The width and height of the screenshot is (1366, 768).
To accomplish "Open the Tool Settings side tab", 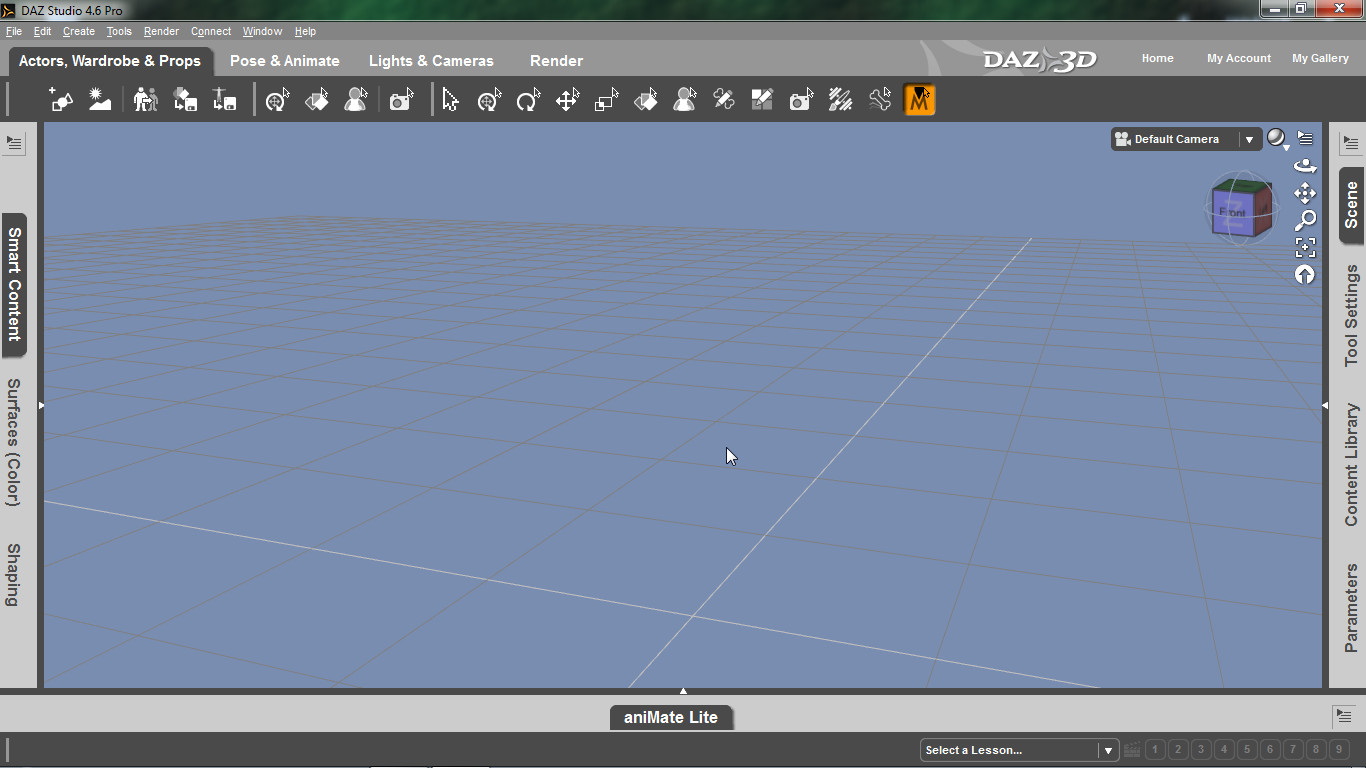I will 1351,315.
